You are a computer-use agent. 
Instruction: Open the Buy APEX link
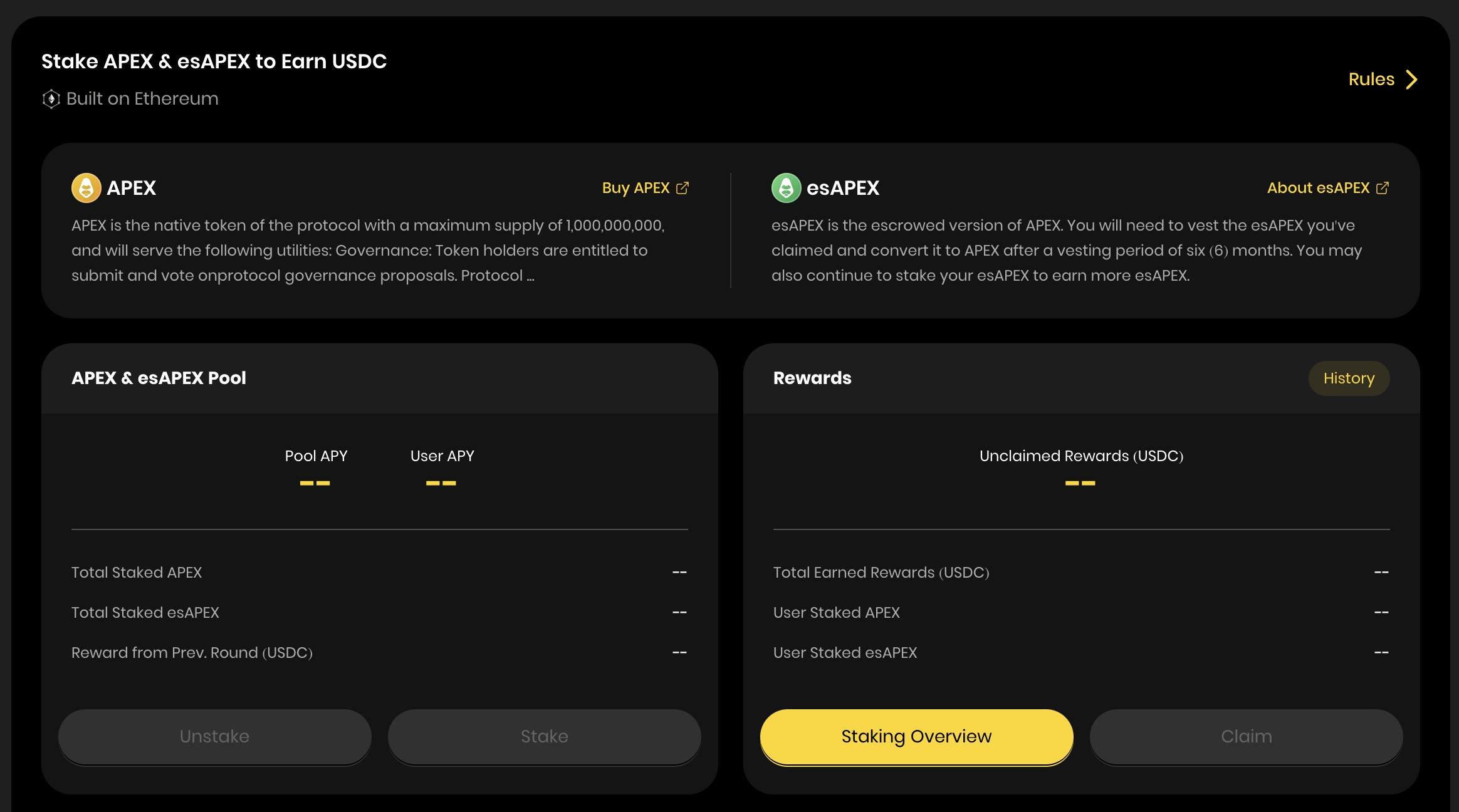pos(635,188)
